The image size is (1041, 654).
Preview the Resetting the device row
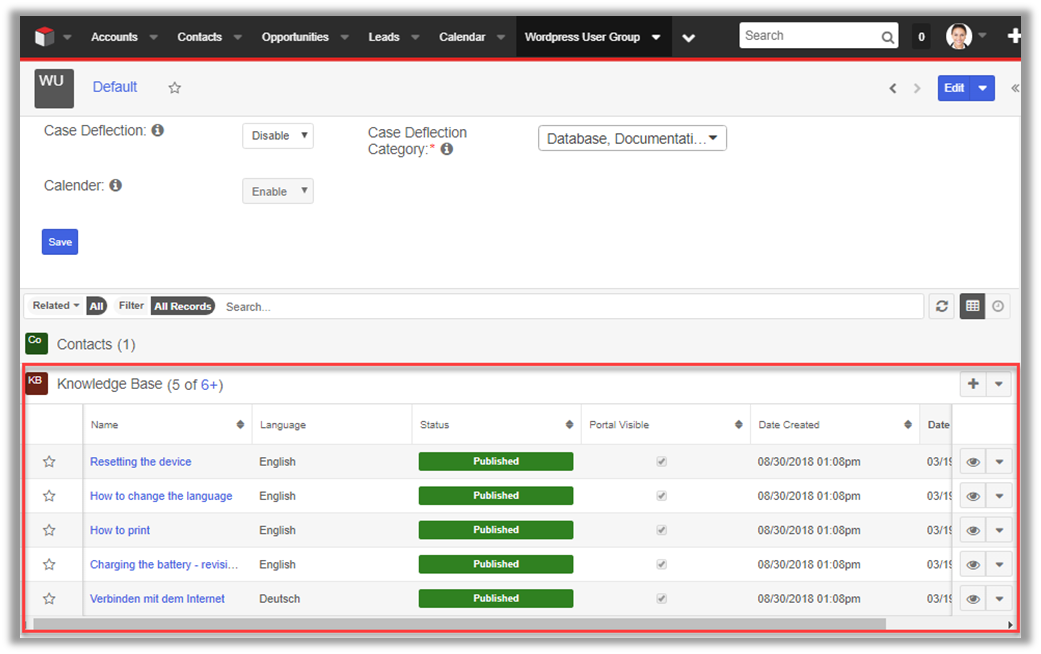(973, 461)
